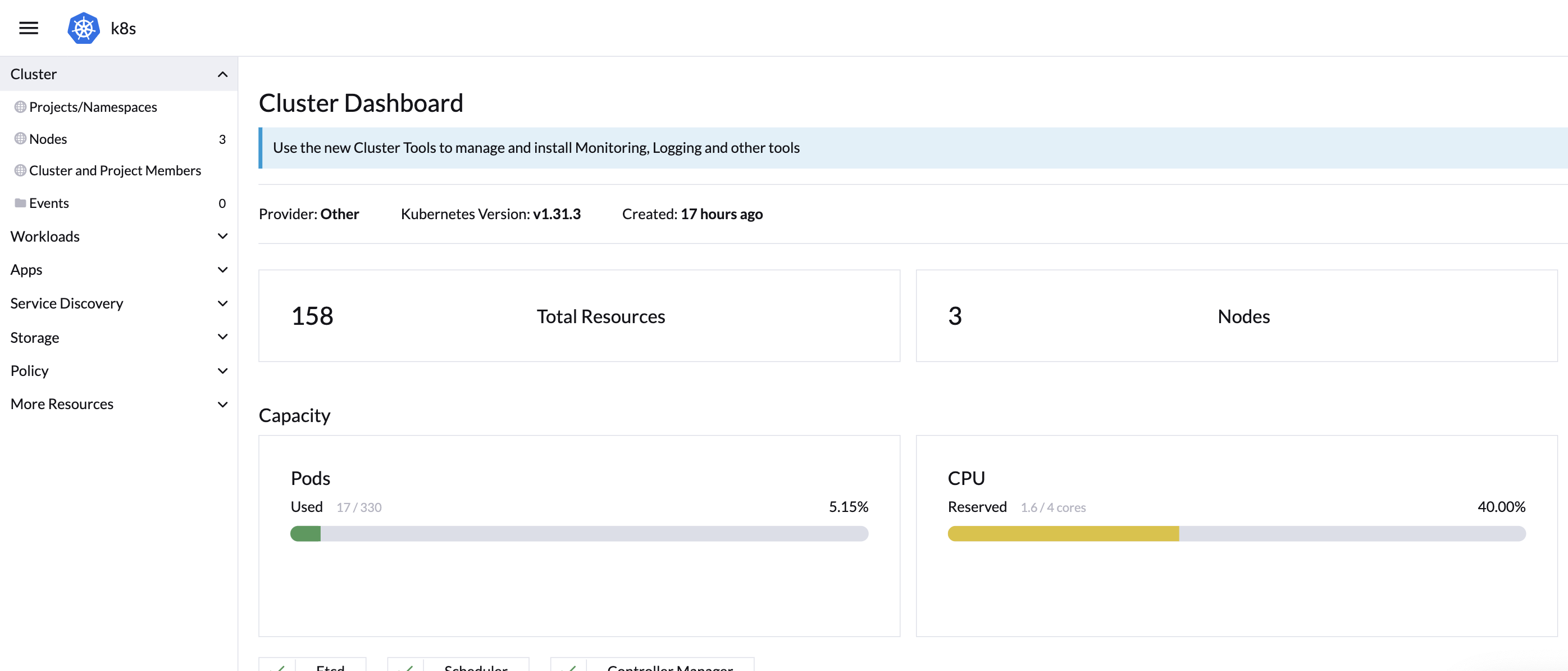Open the hamburger navigation menu
Screen dimensions: 1568x671
(x=29, y=28)
